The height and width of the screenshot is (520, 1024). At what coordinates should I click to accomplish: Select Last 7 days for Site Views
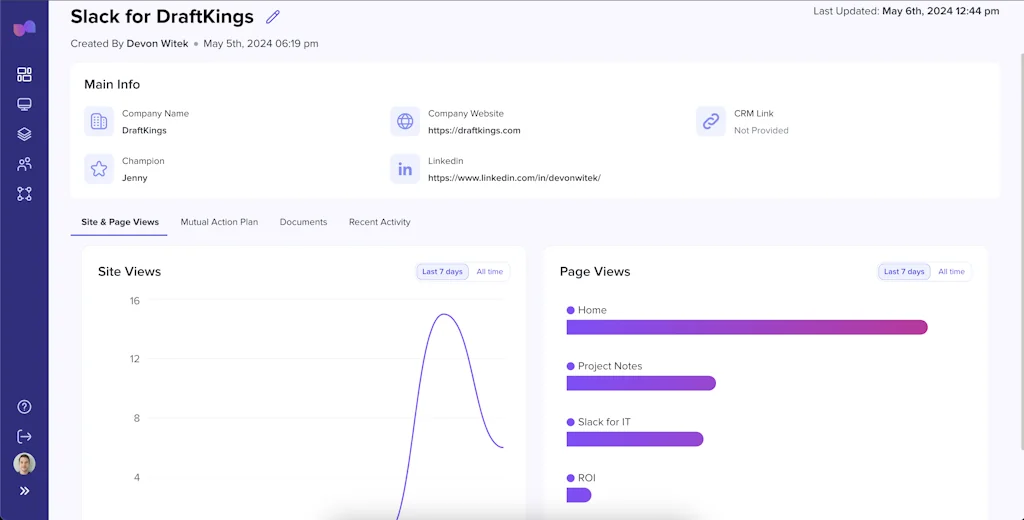click(442, 272)
